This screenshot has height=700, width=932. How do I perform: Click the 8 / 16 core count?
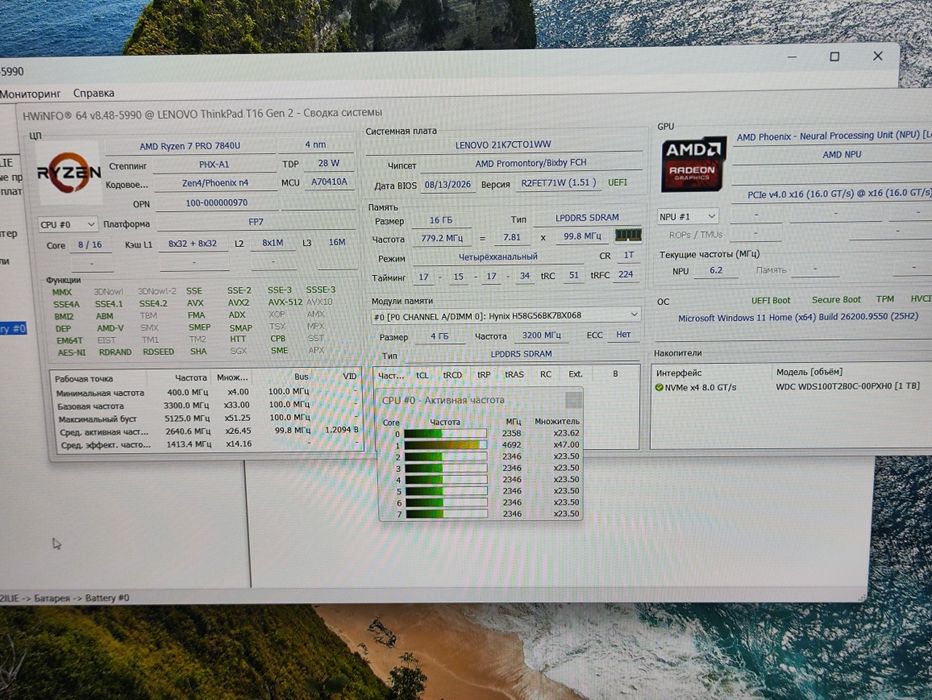click(x=90, y=245)
